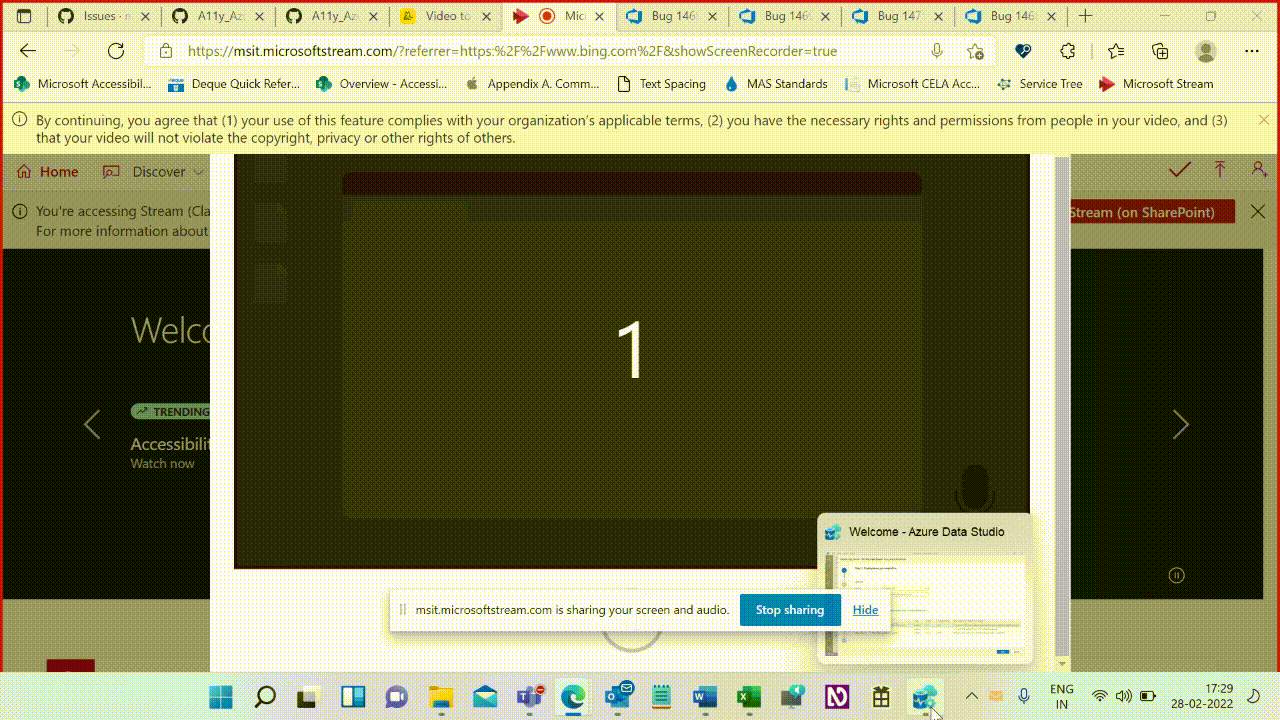Click the Hide link in the sharing bar
Viewport: 1280px width, 720px height.
point(864,610)
